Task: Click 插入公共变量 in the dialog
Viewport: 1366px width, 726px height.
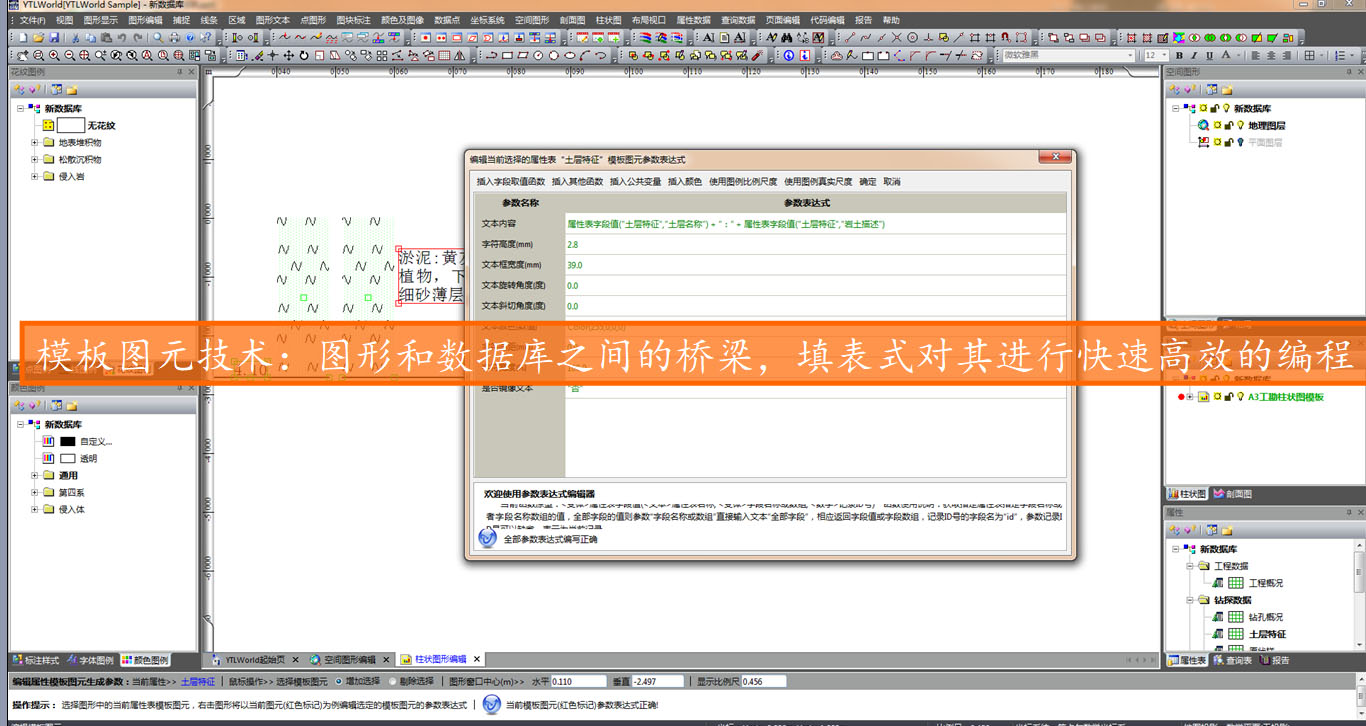Action: click(636, 182)
